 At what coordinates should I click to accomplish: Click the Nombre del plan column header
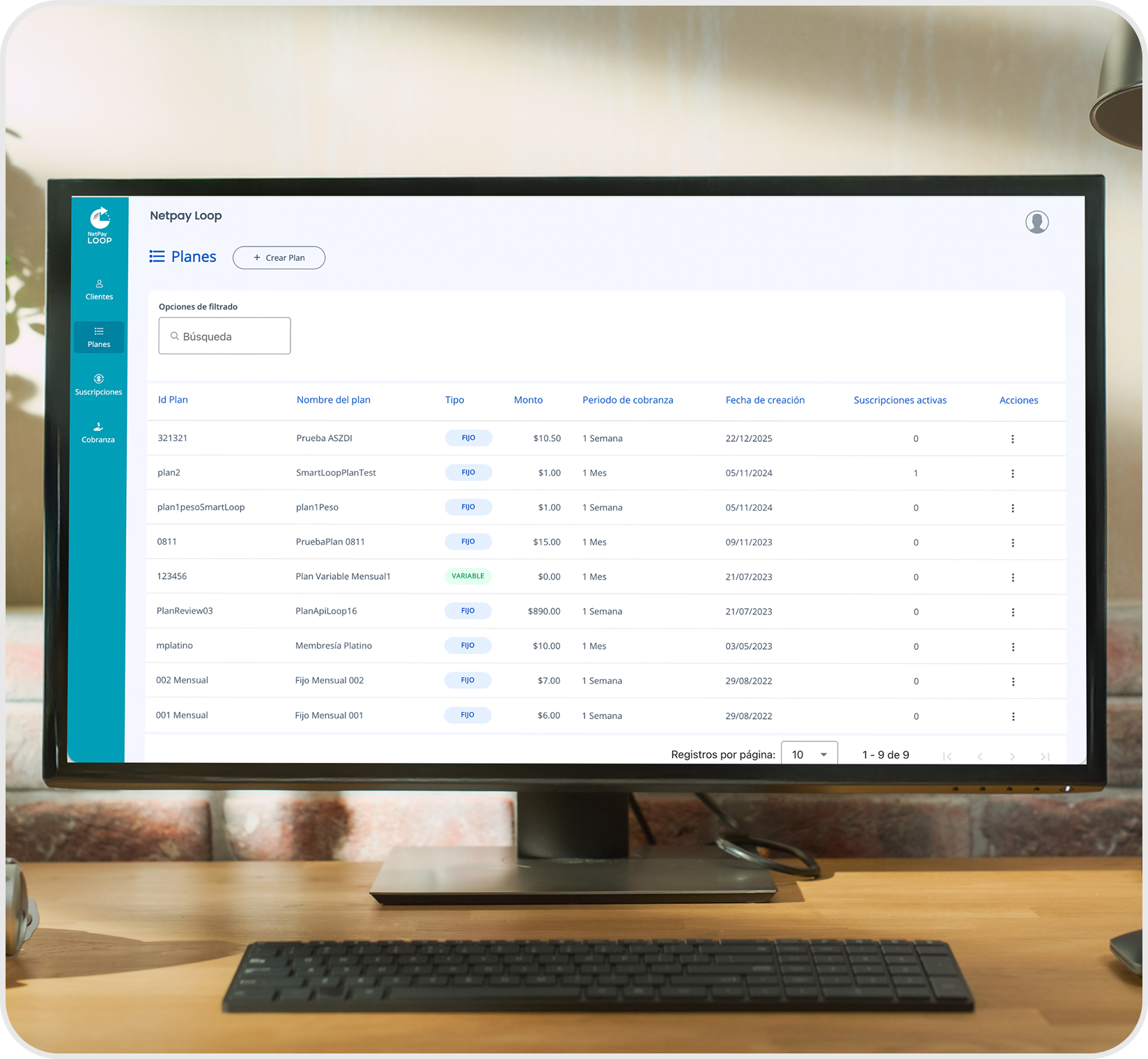(333, 400)
